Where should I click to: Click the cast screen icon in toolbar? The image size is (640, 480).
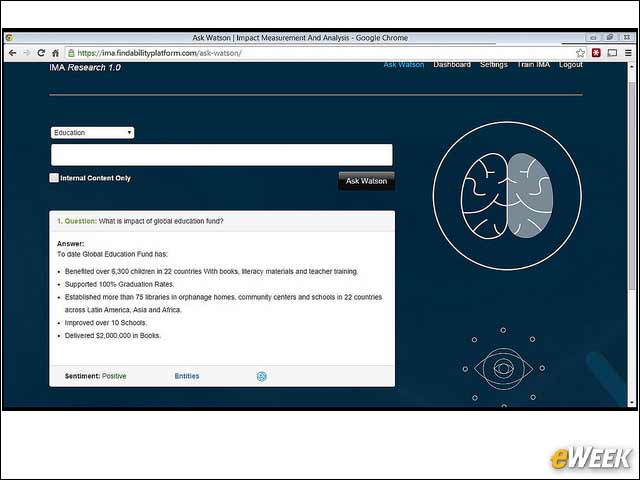[x=612, y=53]
